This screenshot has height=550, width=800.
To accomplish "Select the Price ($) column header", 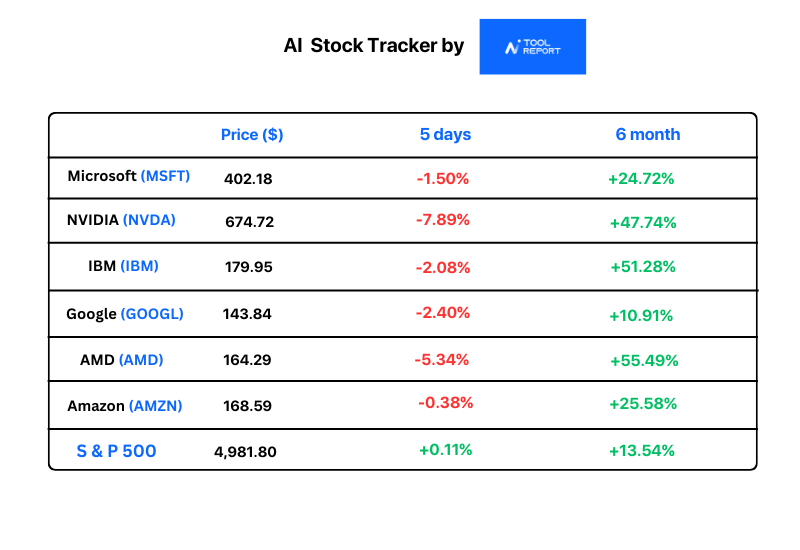I will click(252, 135).
